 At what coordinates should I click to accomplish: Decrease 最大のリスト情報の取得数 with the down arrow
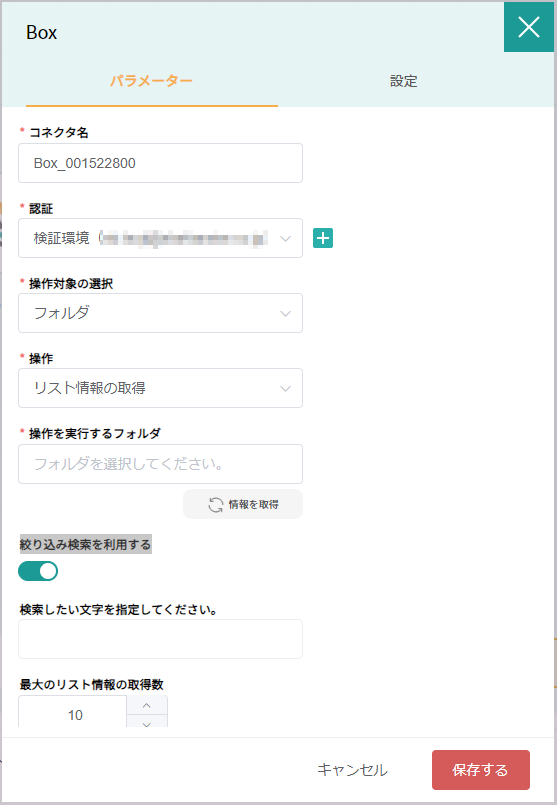click(147, 721)
